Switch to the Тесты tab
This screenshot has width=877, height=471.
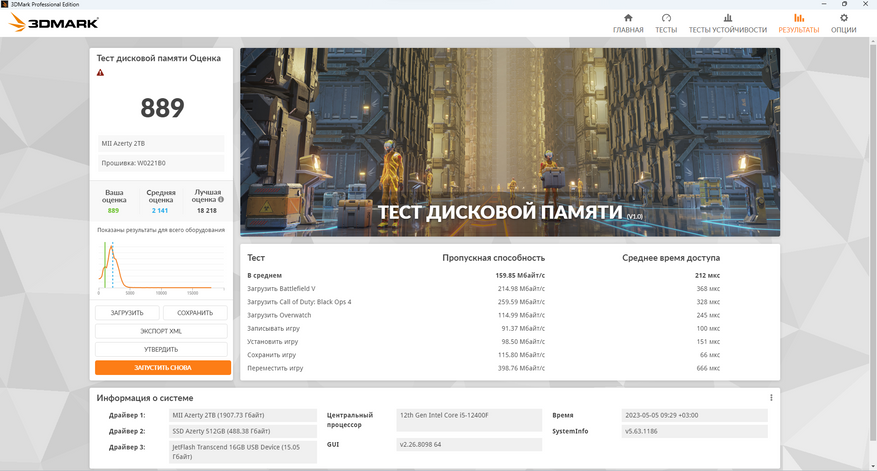tap(666, 23)
